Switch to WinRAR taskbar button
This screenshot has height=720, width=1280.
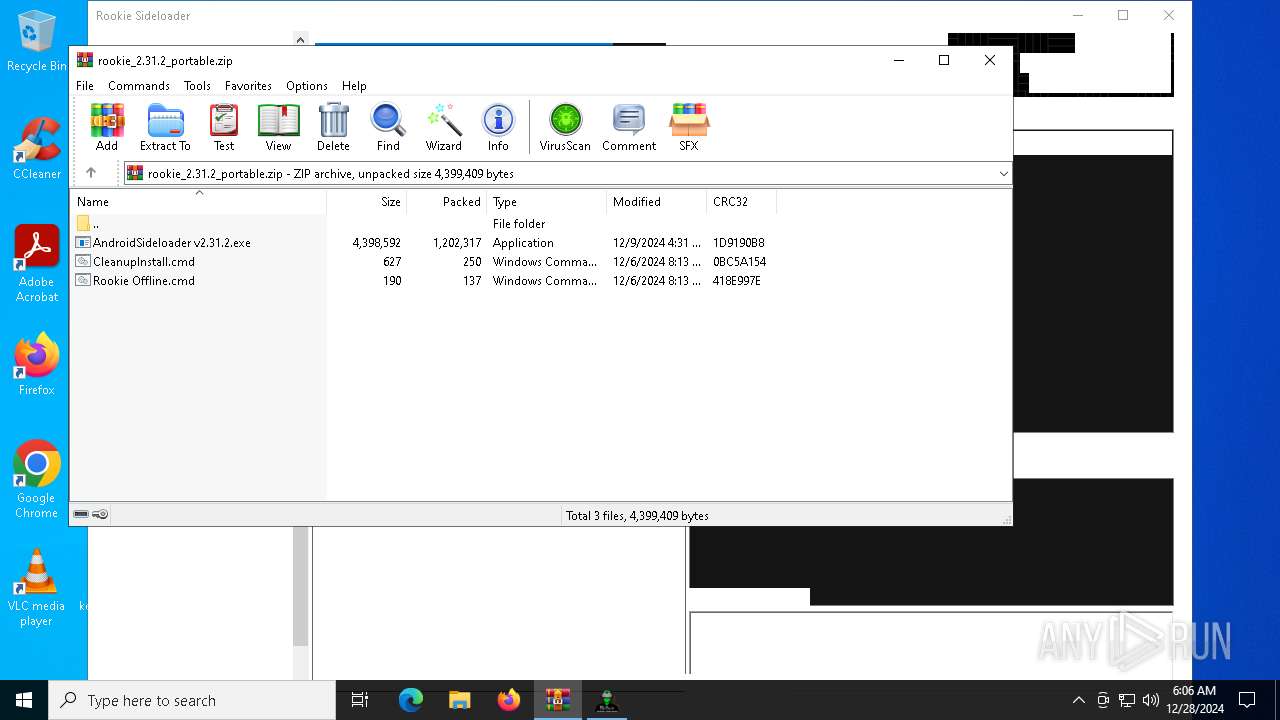click(x=557, y=700)
